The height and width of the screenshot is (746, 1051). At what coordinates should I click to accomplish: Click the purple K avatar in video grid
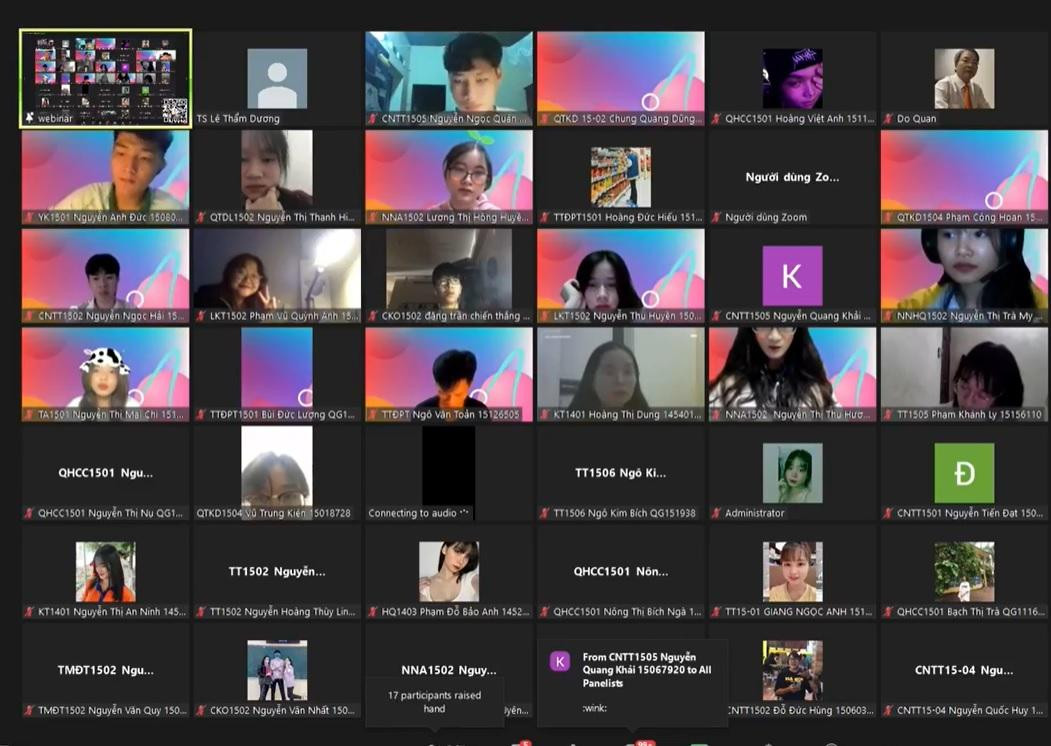(792, 275)
